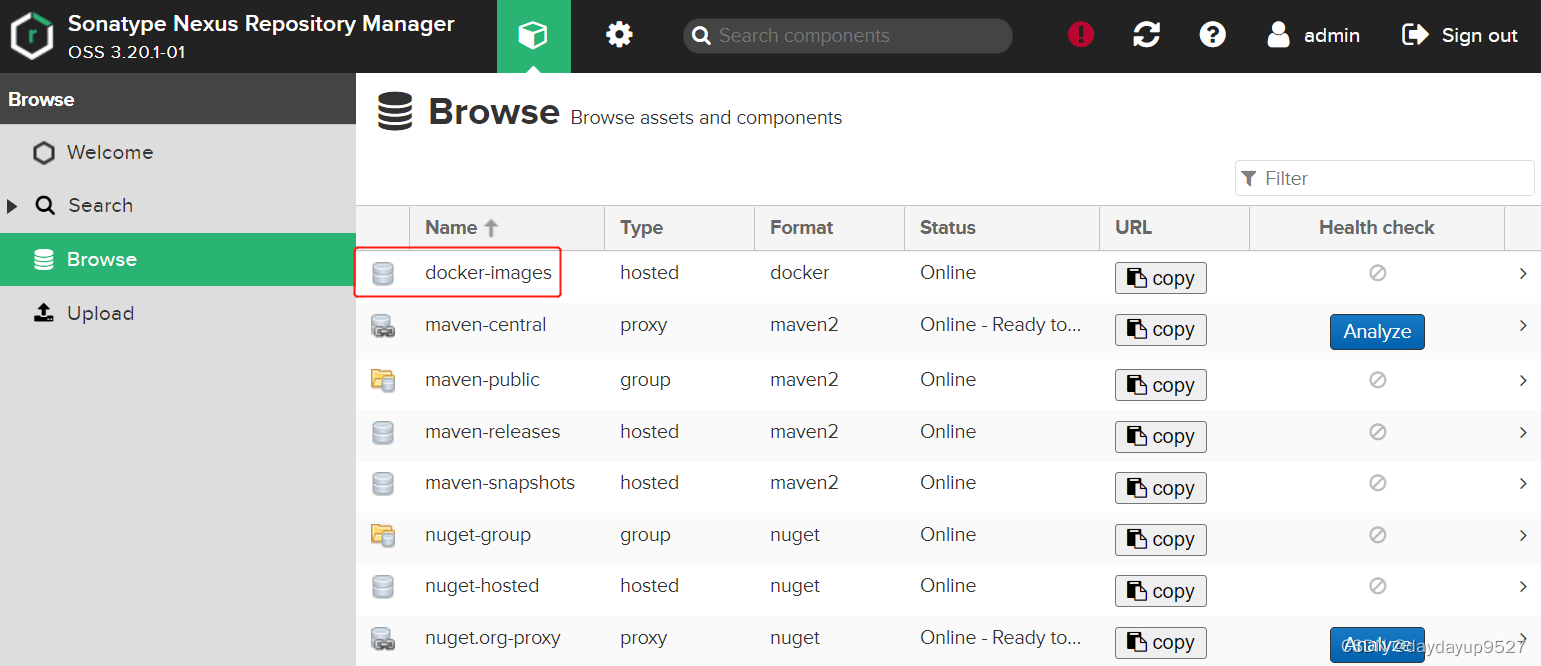Screen dimensions: 1541x666
Task: Click the maven-snapshots repository name
Action: [500, 483]
